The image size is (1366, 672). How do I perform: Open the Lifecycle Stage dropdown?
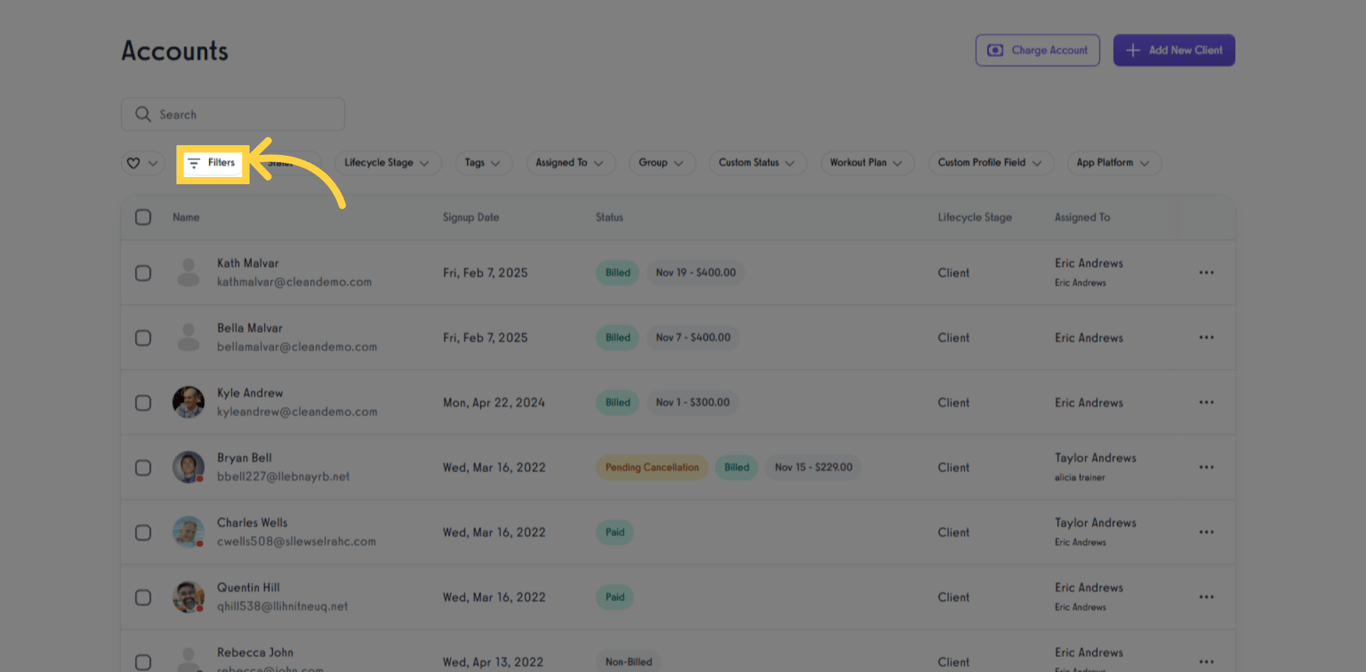(388, 162)
